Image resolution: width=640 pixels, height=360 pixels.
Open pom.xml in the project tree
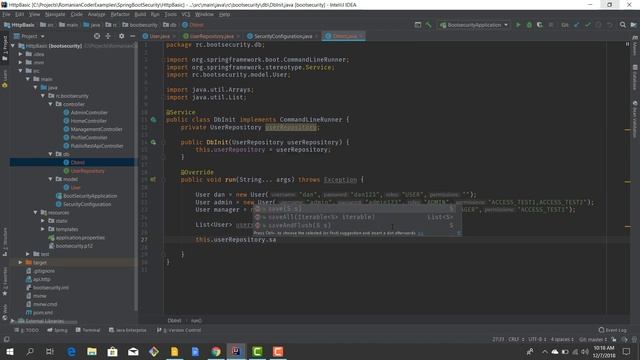[39, 312]
